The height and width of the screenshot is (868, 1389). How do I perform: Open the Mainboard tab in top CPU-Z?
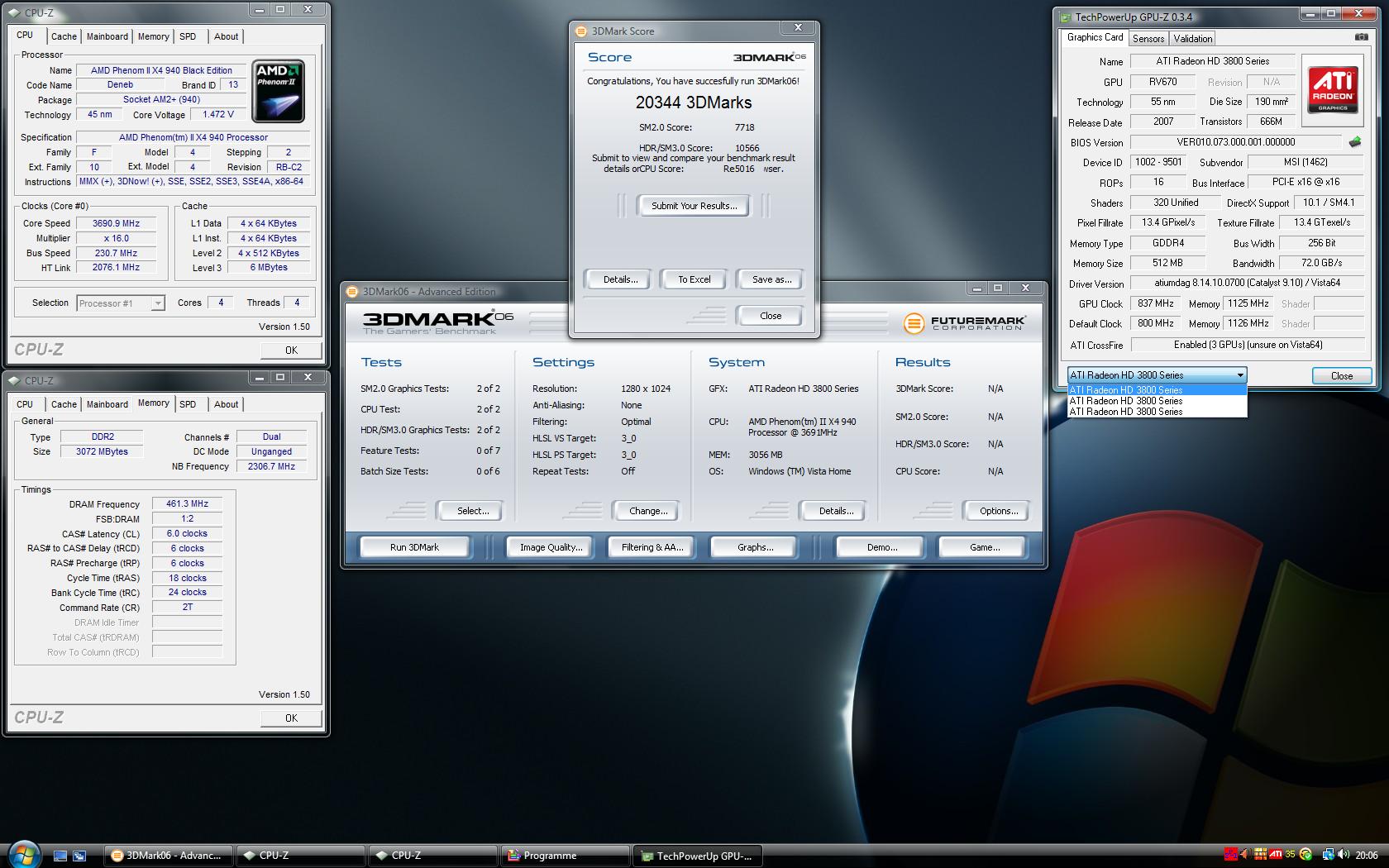coord(107,36)
